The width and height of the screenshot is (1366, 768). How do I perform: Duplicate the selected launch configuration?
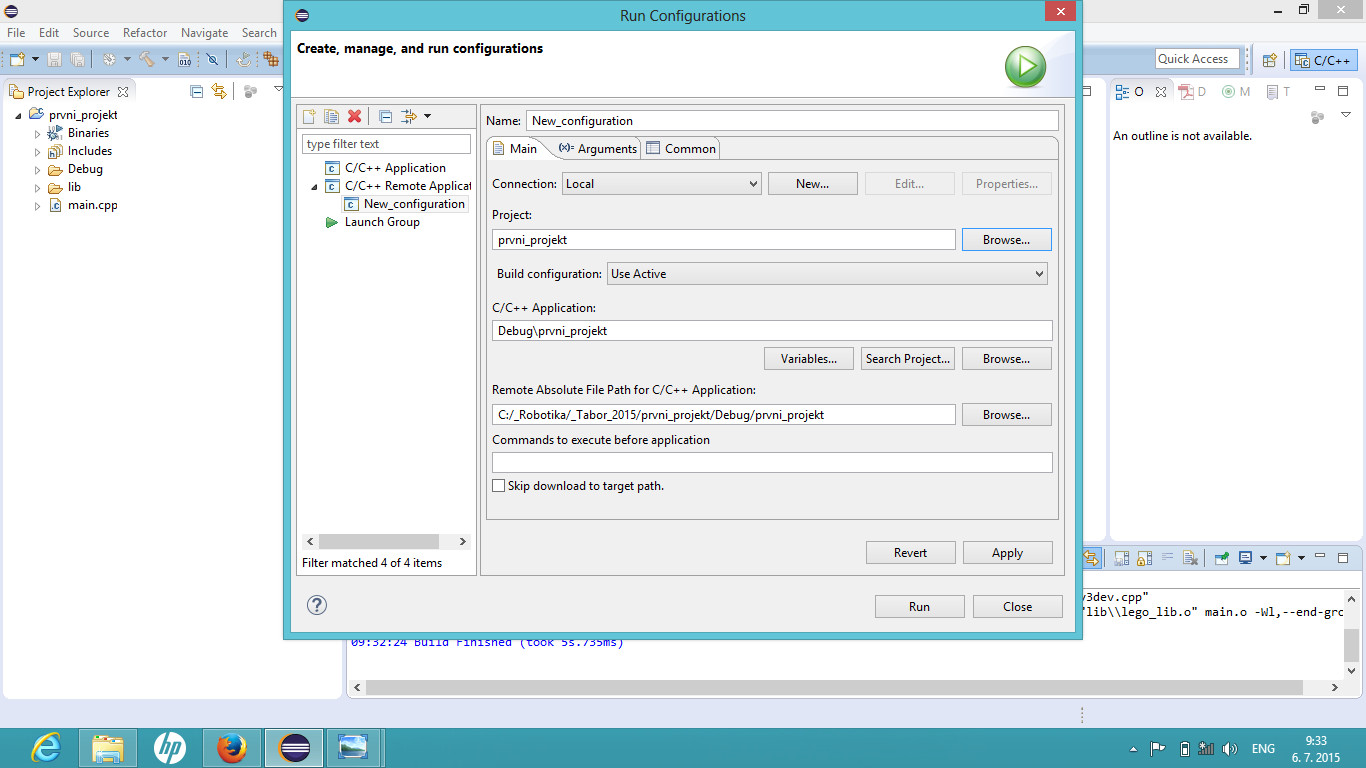tap(331, 117)
